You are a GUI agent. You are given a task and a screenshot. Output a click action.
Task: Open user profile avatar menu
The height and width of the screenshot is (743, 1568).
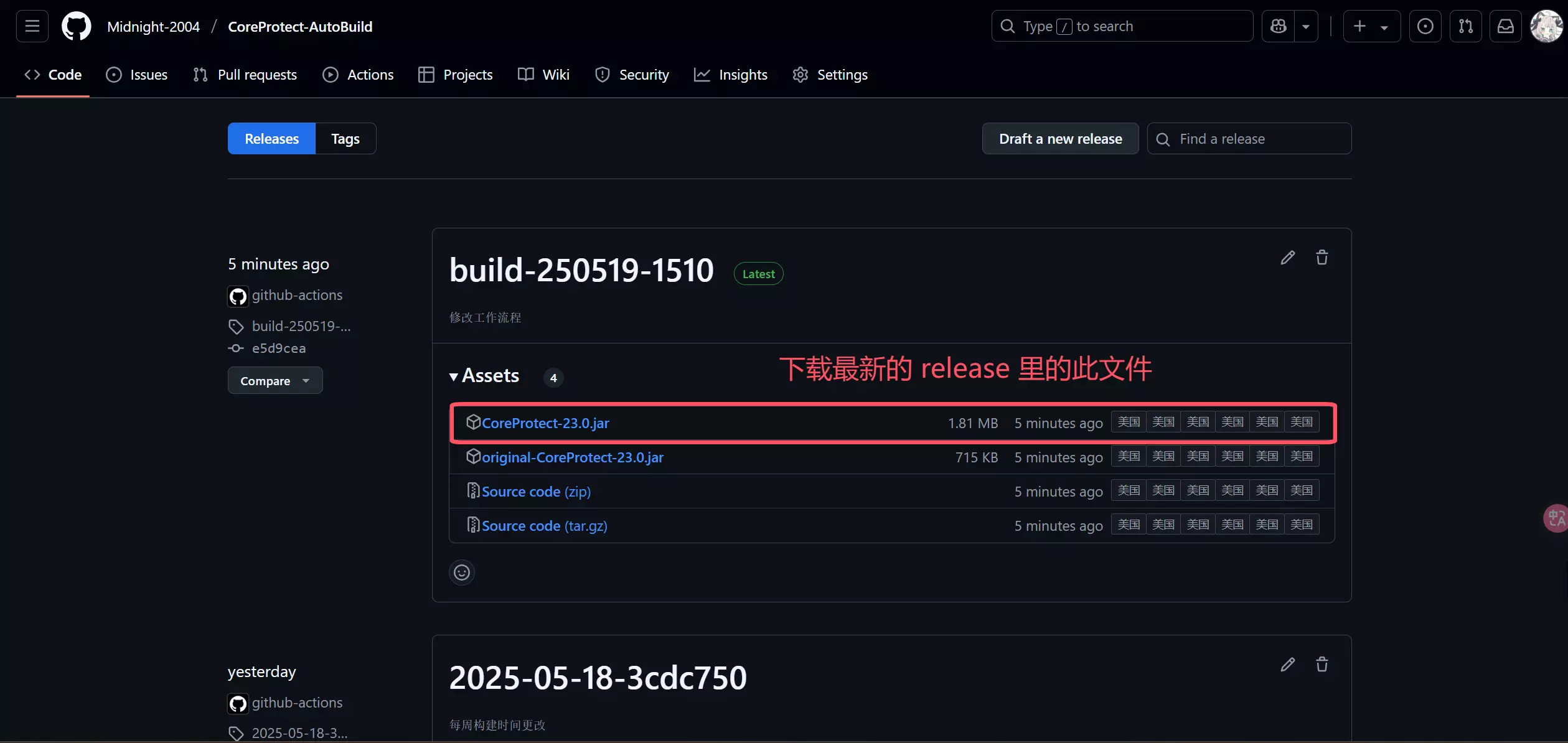1546,26
